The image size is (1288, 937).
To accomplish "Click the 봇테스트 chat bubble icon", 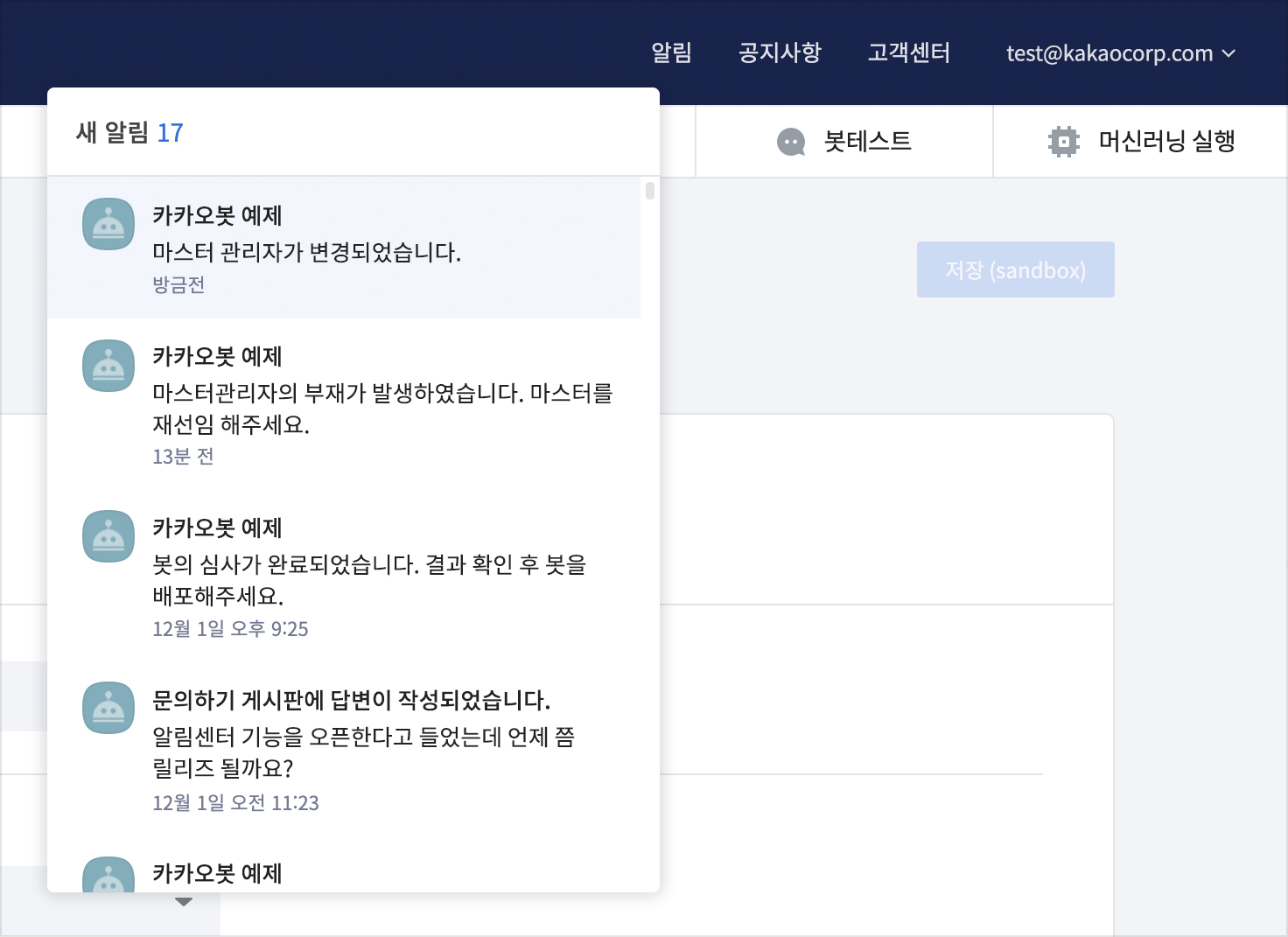I will point(791,142).
